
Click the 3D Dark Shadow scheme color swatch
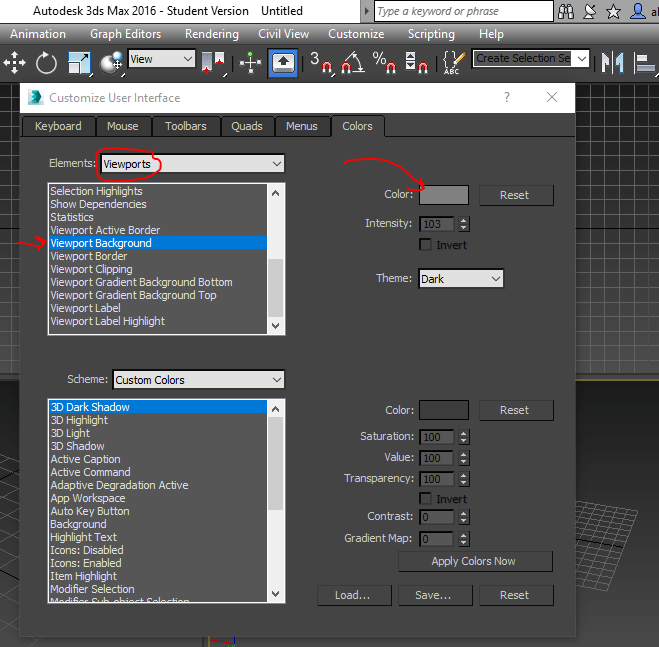point(444,410)
